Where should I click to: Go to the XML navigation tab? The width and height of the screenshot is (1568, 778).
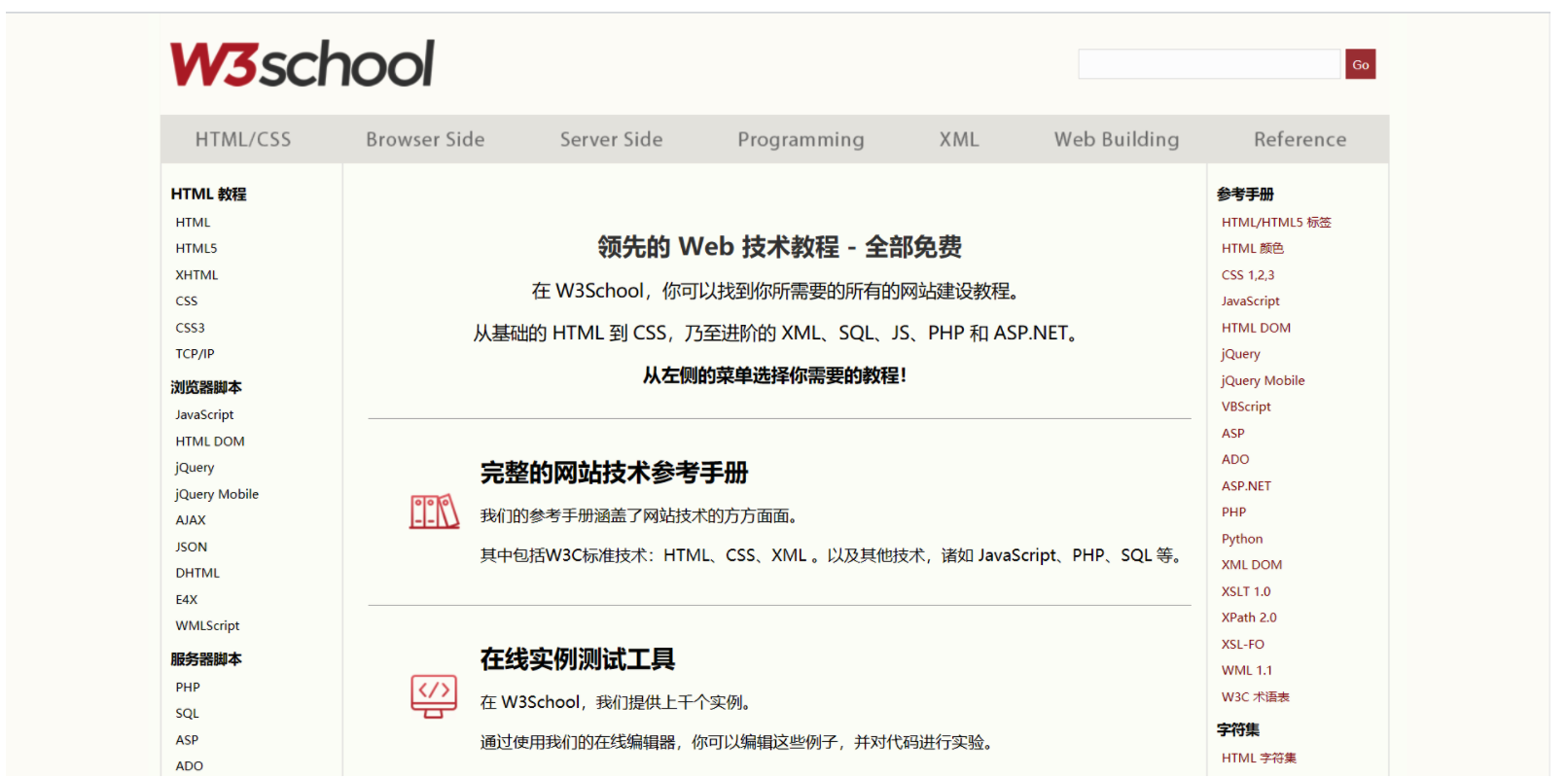(959, 139)
